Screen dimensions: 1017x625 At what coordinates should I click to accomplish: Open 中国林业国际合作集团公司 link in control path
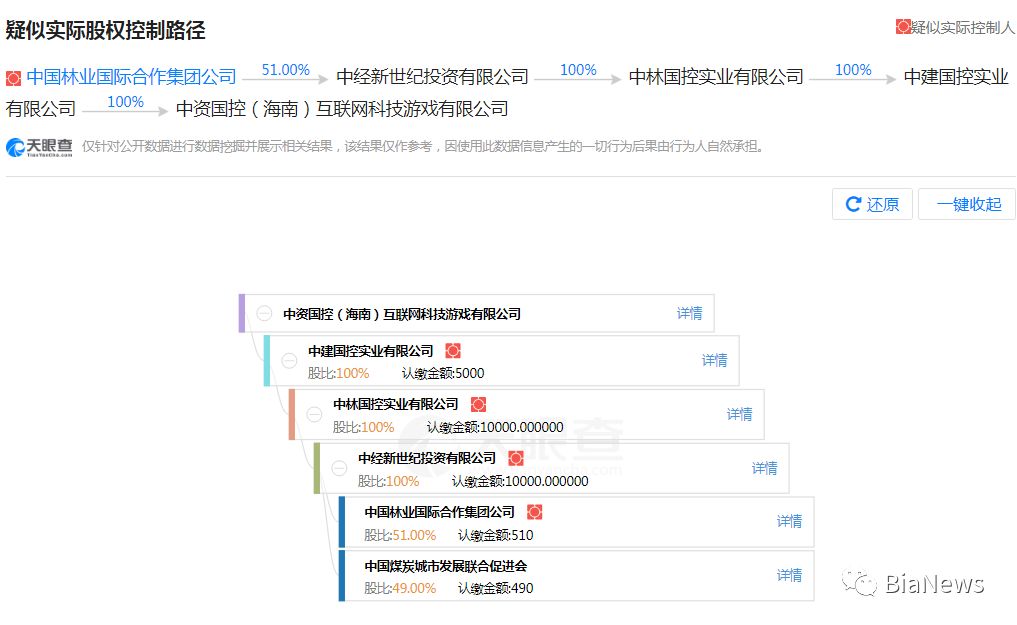[132, 77]
